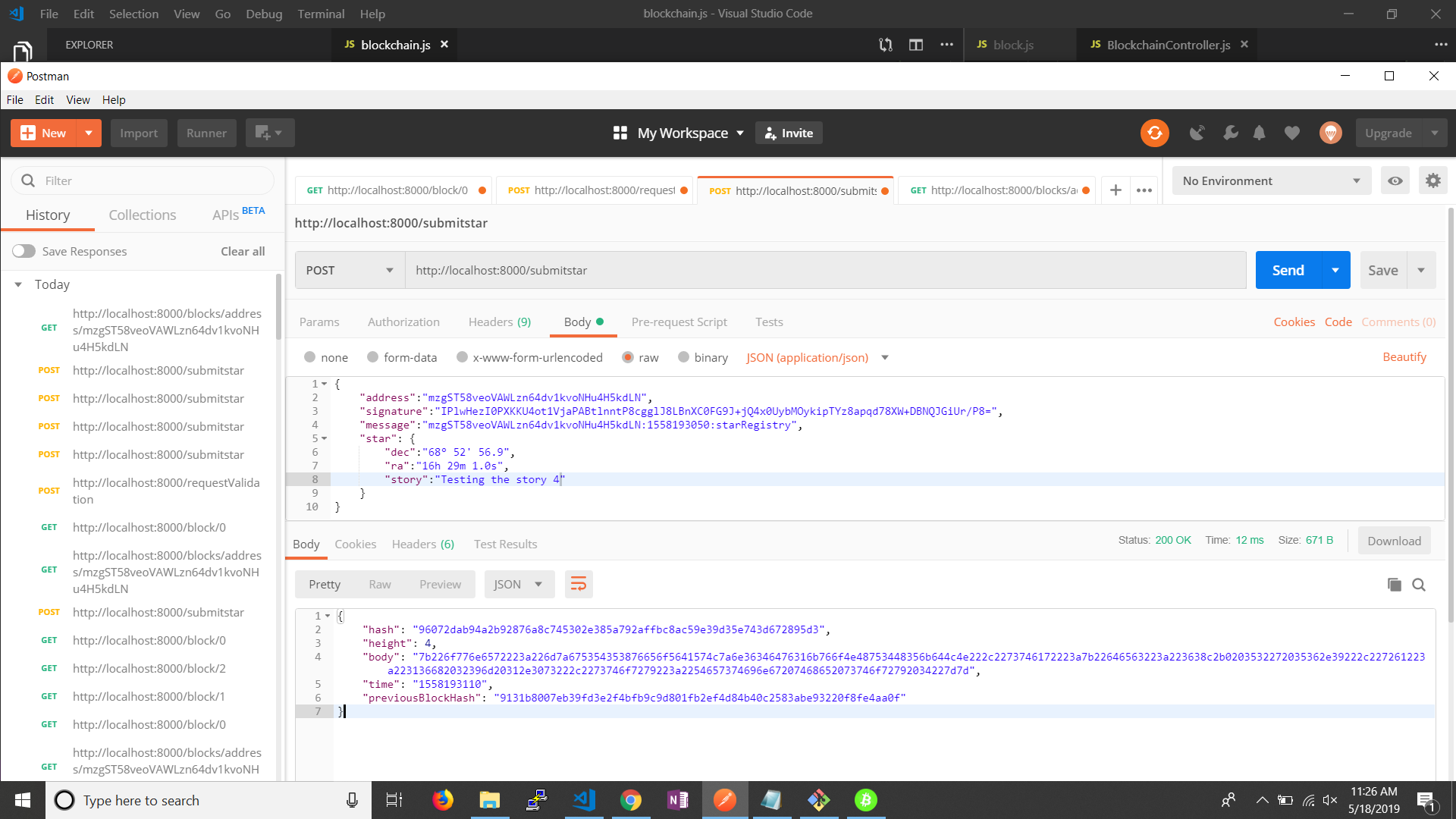Open Manage Environments gear icon
Screen dimensions: 1456x819
[1432, 180]
